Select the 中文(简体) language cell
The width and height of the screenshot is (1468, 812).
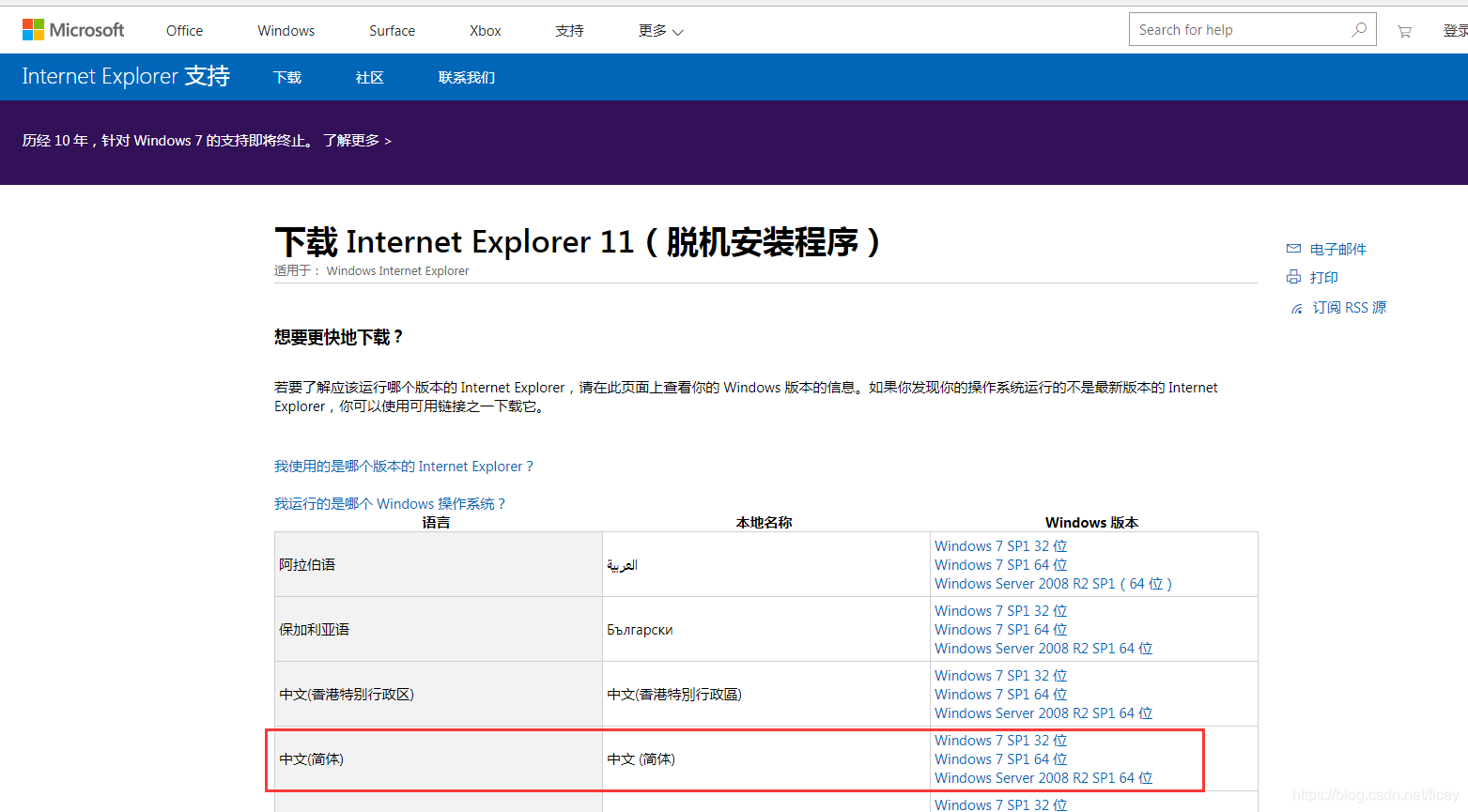pos(439,758)
